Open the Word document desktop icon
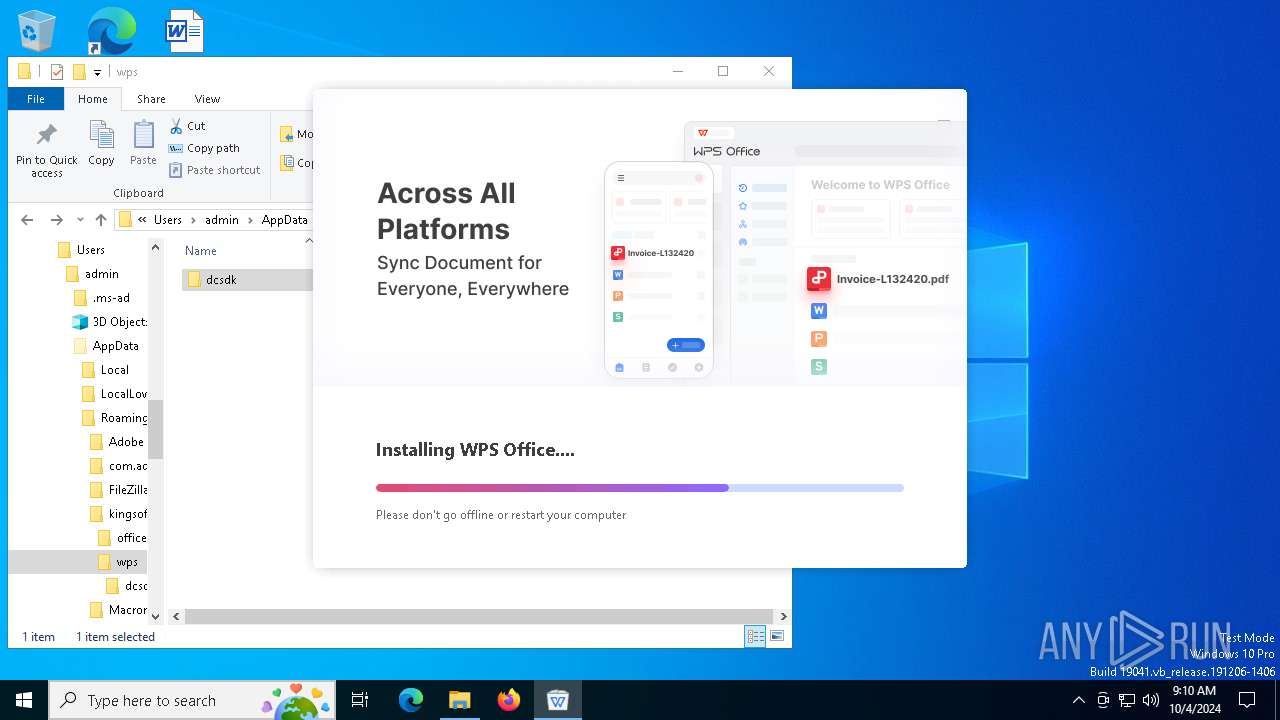 (x=184, y=30)
